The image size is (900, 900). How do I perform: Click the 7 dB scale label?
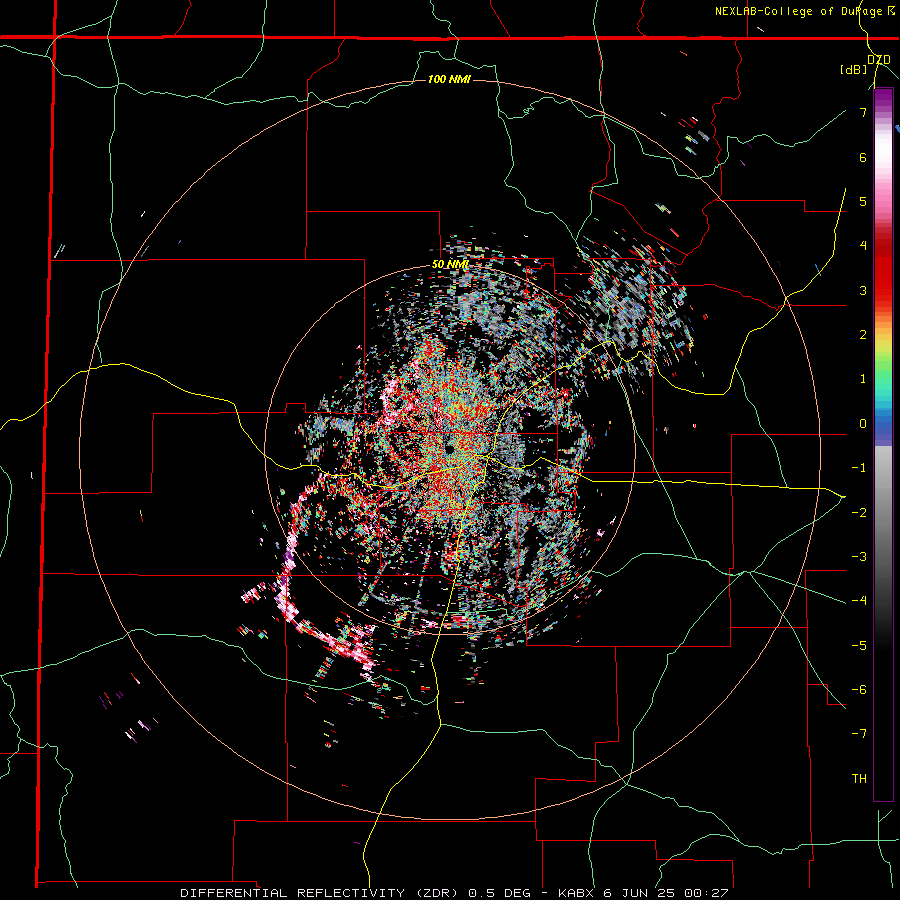click(x=863, y=112)
